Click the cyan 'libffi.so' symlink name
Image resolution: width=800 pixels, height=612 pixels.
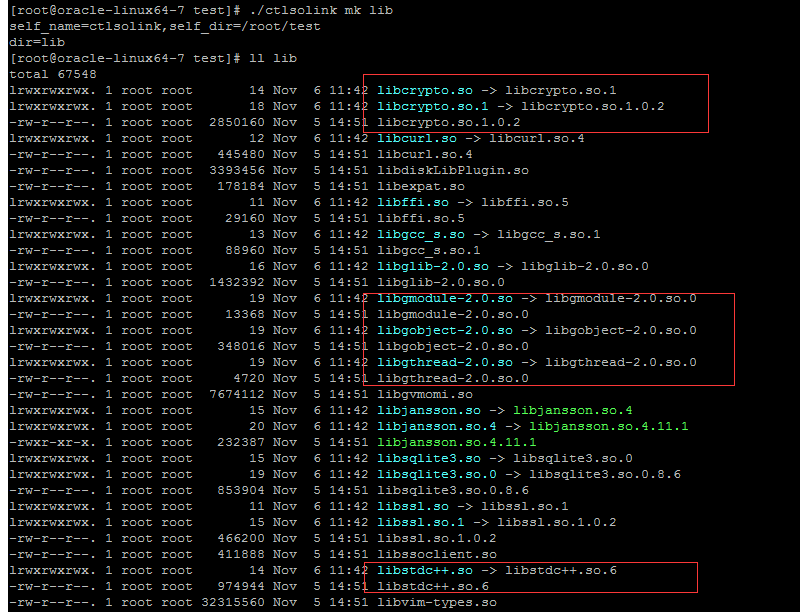(413, 202)
